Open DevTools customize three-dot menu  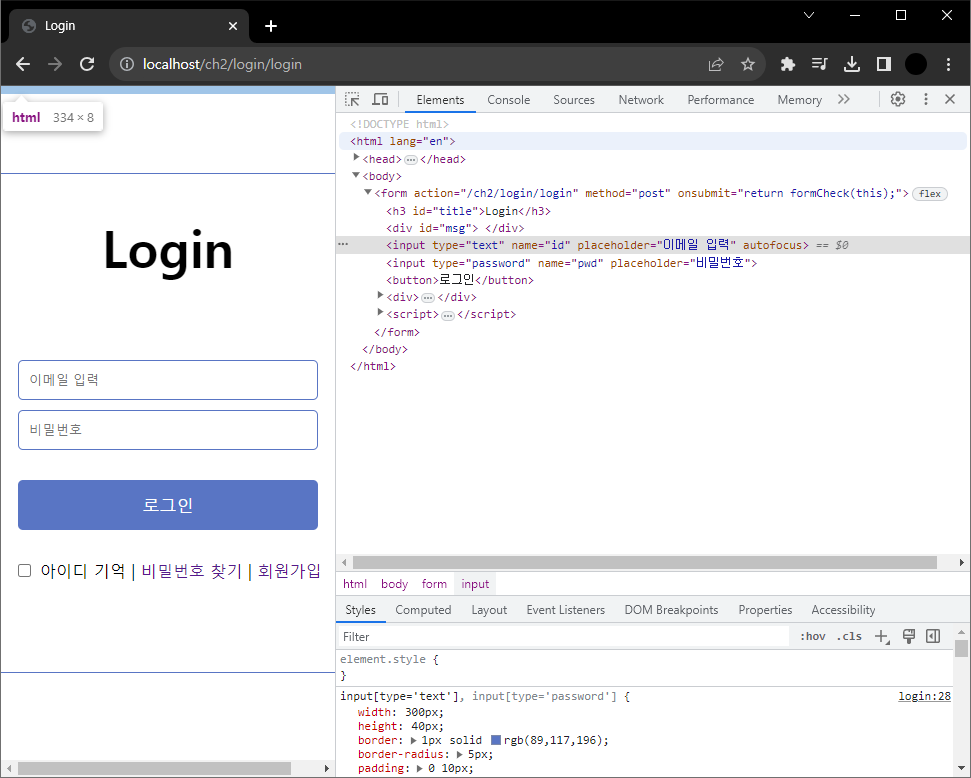click(926, 99)
